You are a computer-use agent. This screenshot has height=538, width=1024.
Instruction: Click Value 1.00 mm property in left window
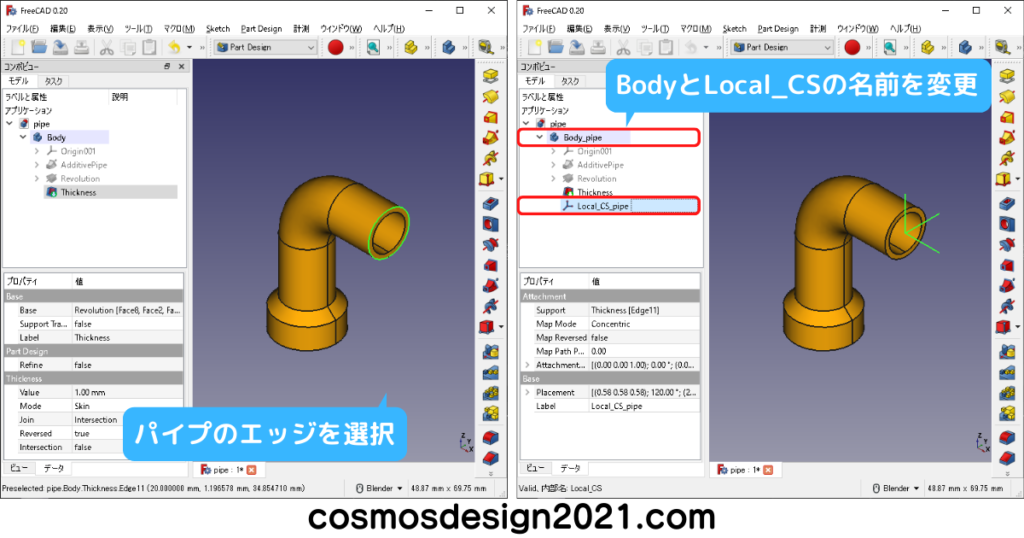click(93, 392)
